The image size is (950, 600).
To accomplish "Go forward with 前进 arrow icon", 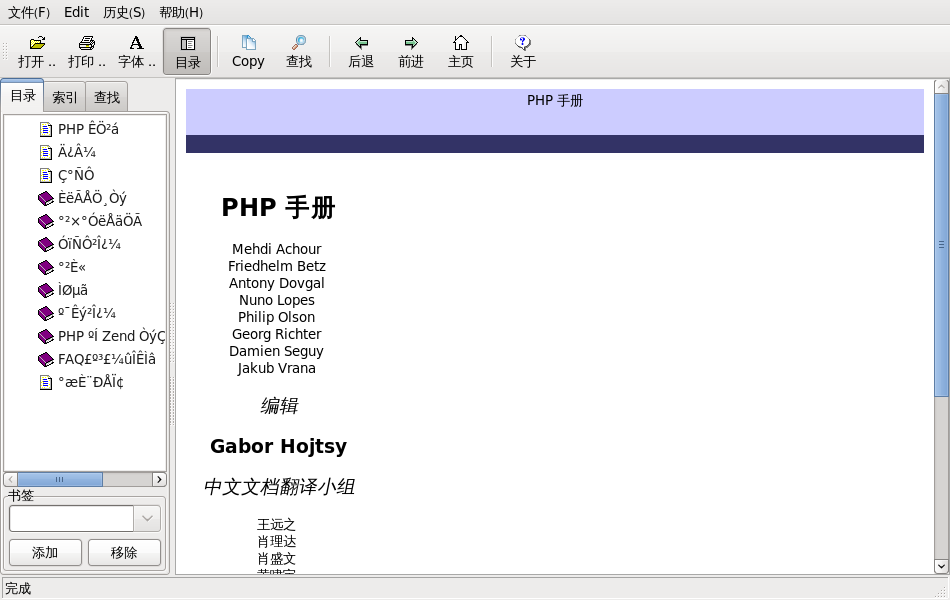I will [411, 52].
